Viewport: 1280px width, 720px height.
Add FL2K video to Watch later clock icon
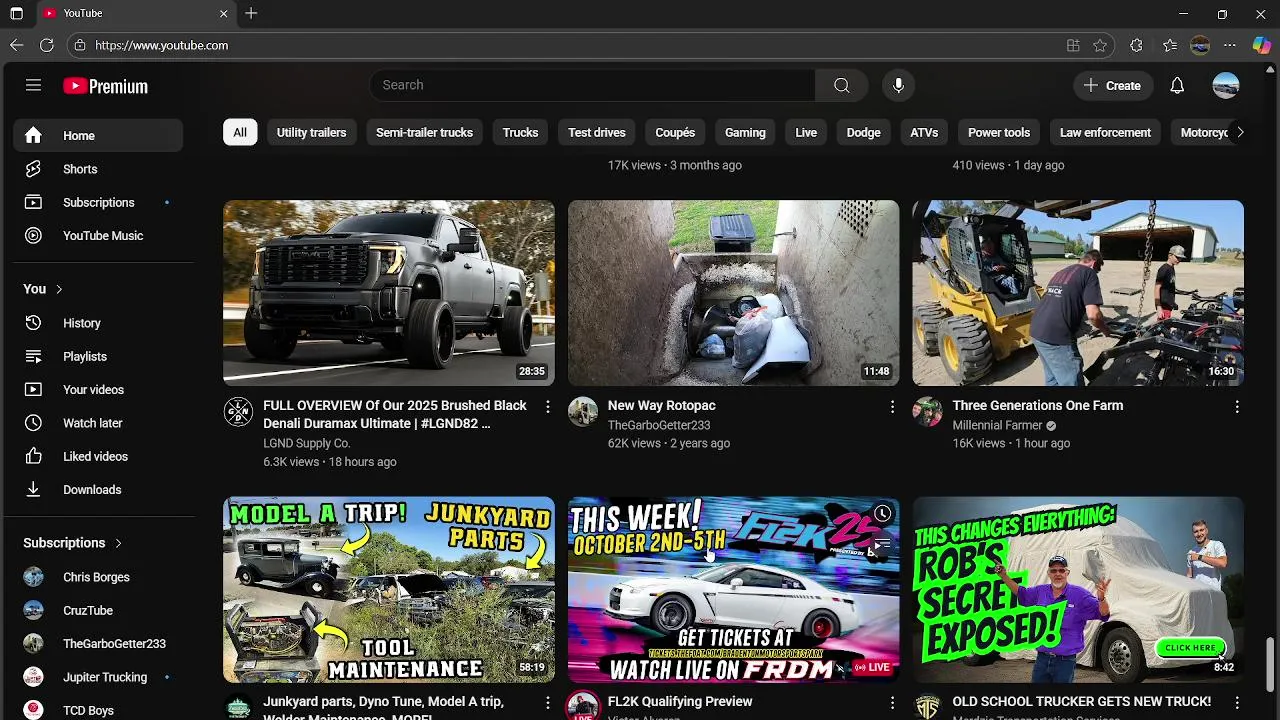(882, 514)
